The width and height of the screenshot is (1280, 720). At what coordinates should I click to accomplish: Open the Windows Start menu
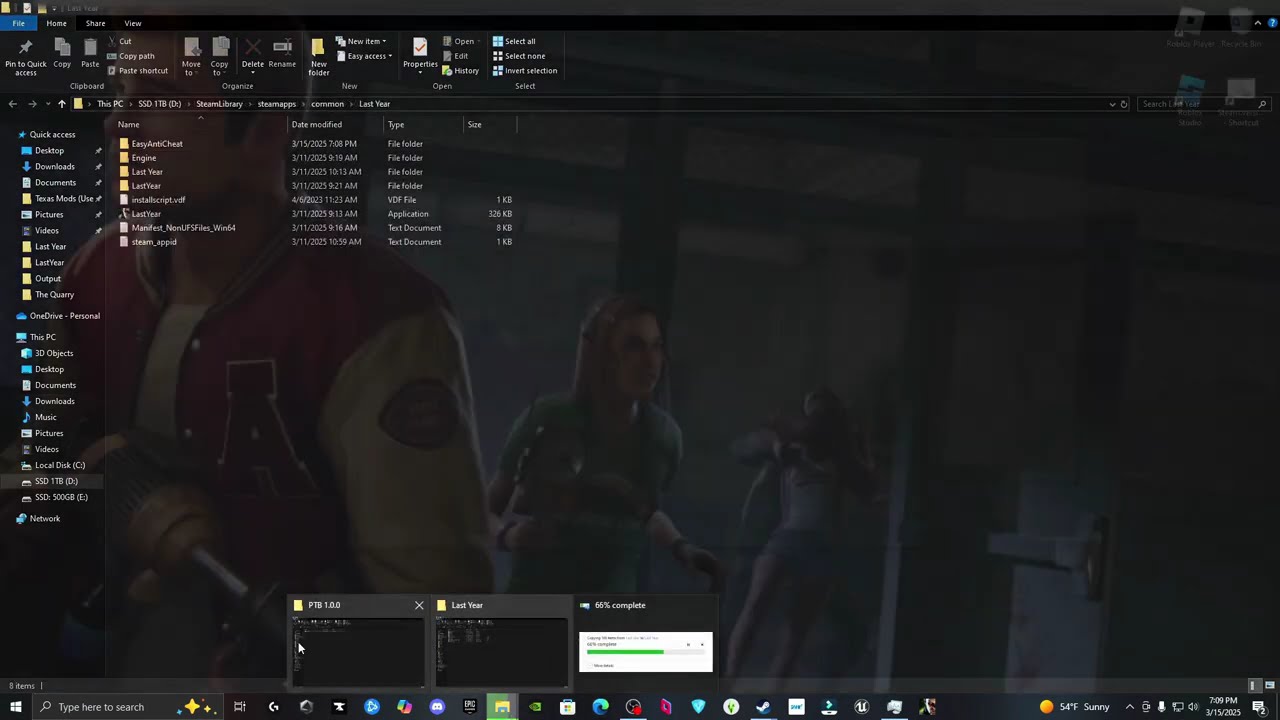16,707
